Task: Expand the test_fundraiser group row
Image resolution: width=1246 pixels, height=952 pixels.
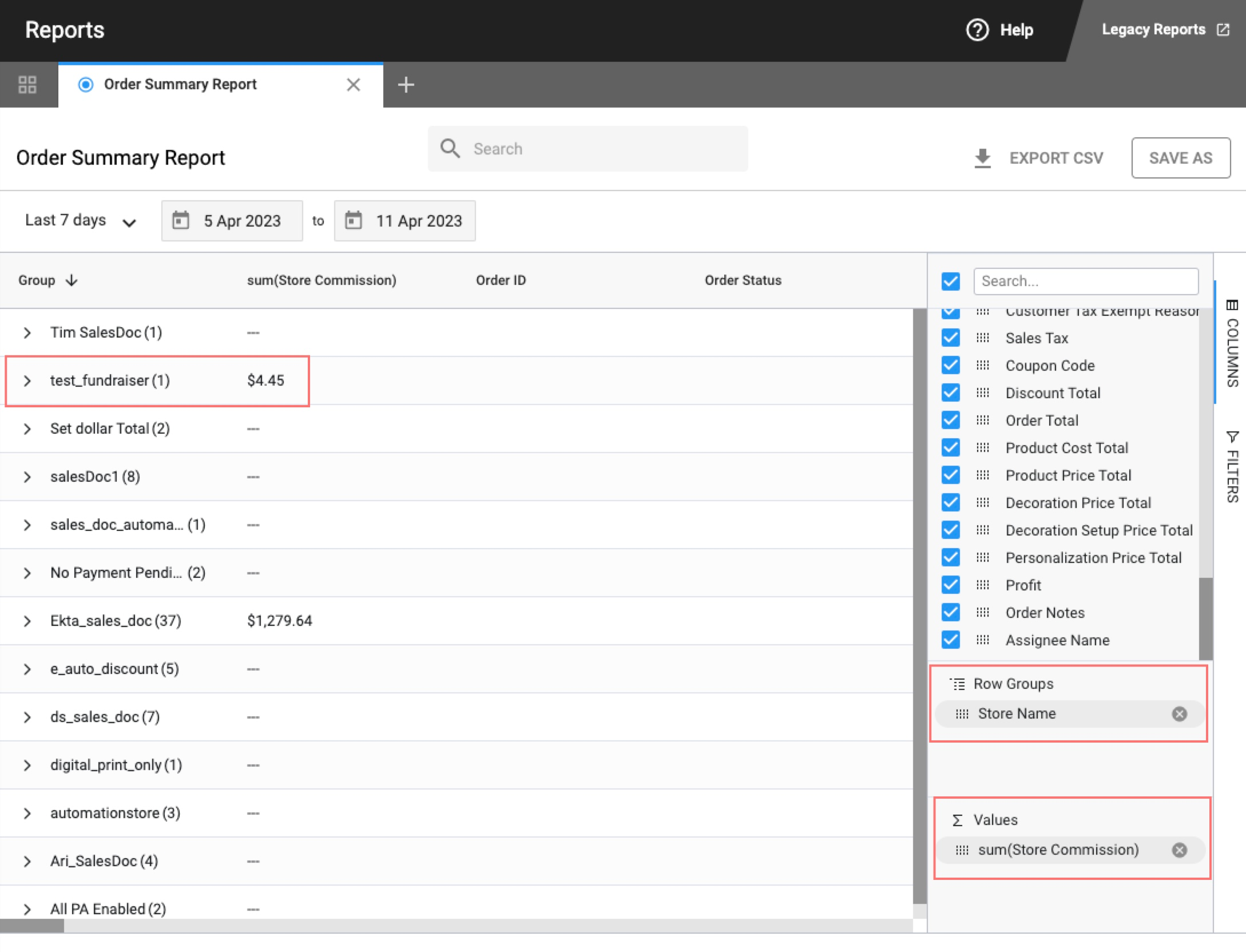Action: 27,380
